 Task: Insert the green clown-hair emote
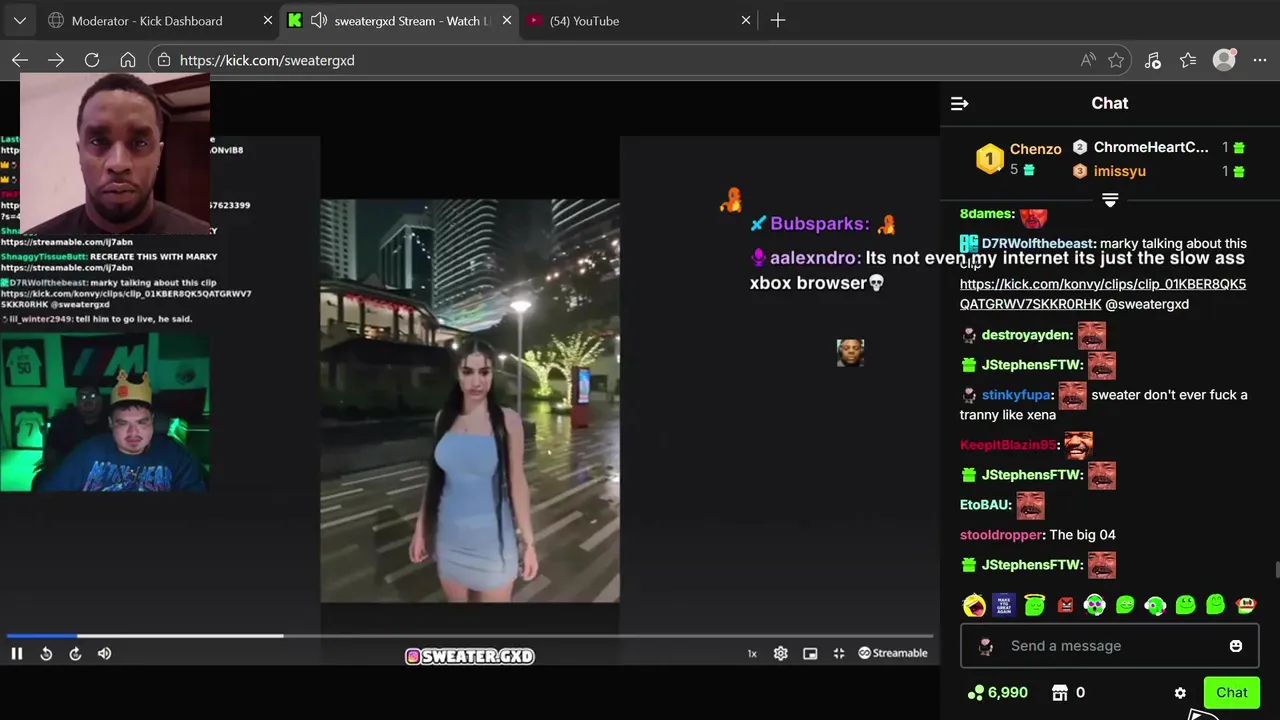[1155, 605]
